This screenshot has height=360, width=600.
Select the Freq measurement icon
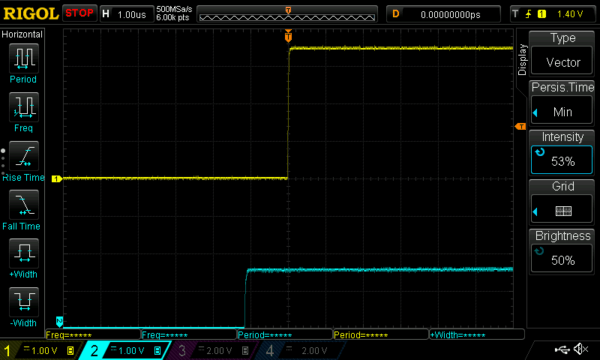tap(24, 107)
